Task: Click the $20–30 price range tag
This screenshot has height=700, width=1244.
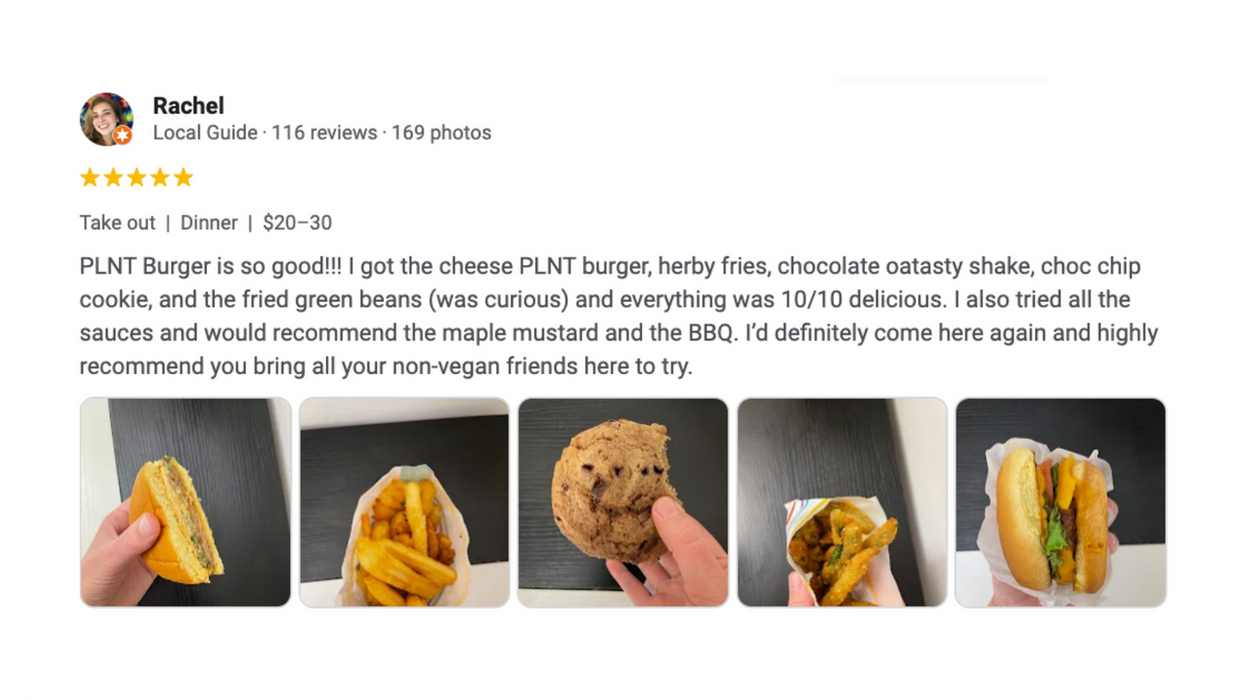Action: point(297,223)
